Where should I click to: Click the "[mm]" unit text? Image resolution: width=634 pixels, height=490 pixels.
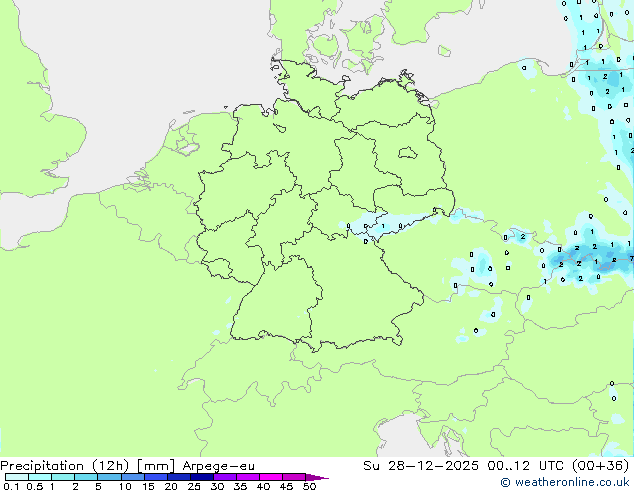156,466
